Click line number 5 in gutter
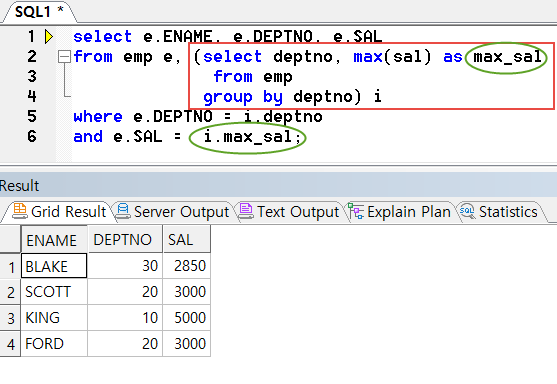Screen dimensions: 557x384 pos(32,117)
